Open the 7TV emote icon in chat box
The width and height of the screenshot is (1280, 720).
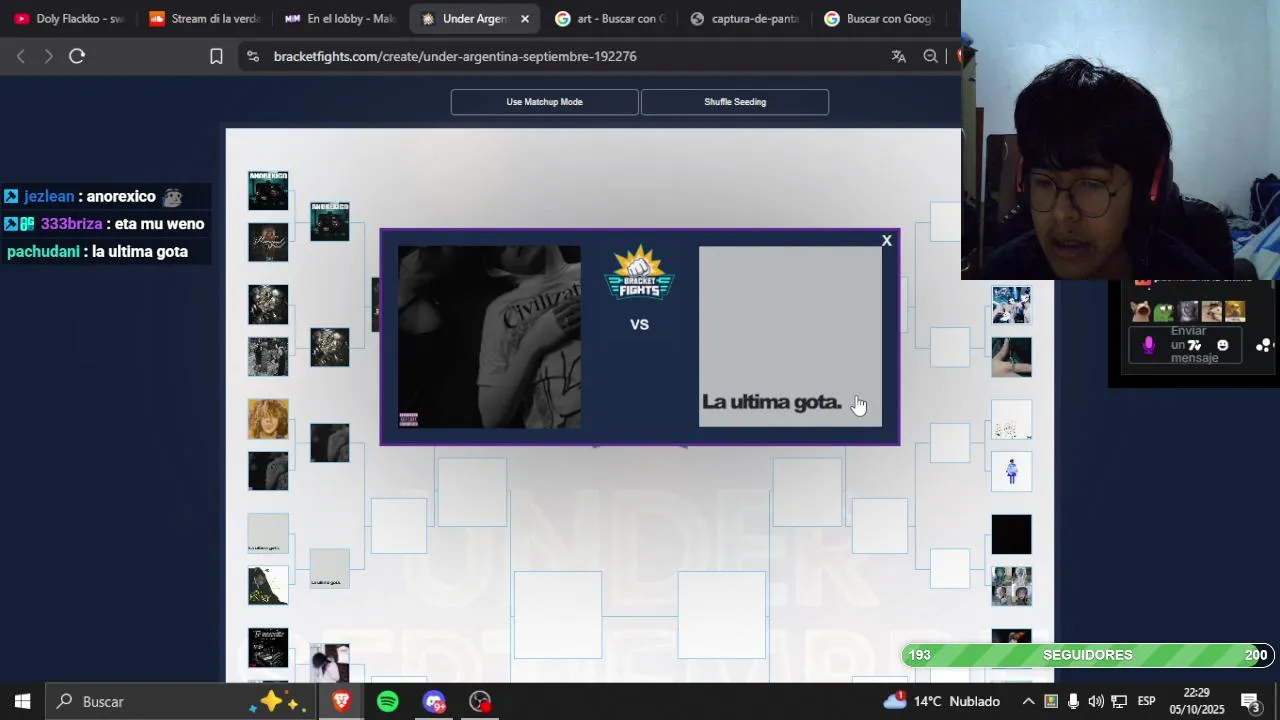[x=1195, y=345]
